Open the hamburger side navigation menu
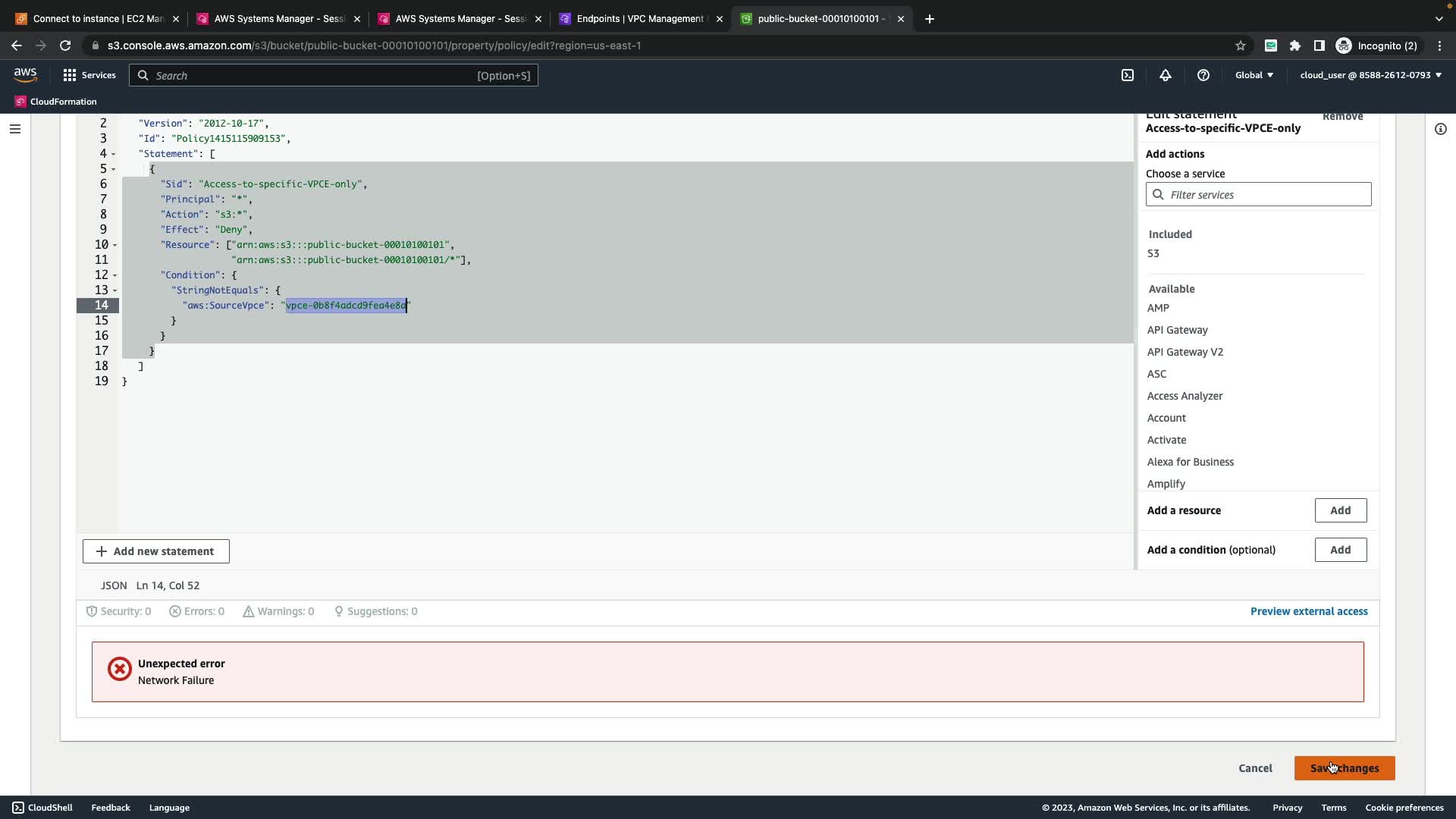Viewport: 1456px width, 819px height. pos(14,129)
